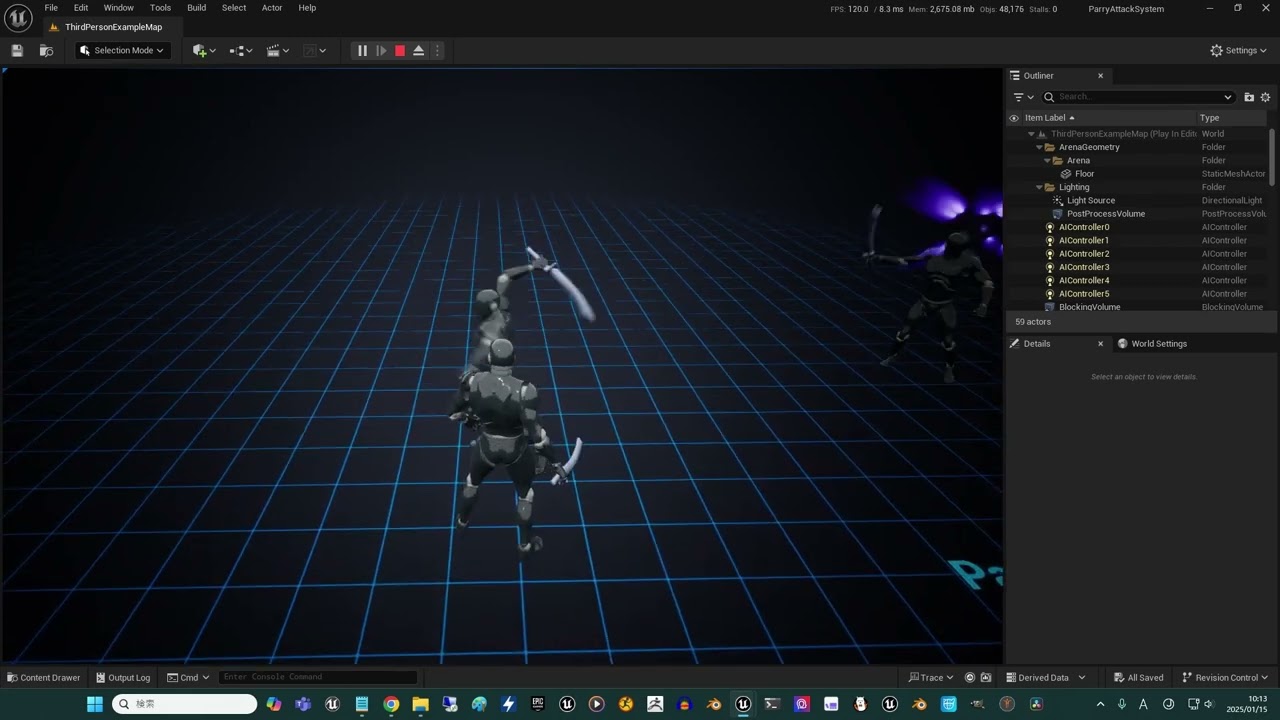The width and height of the screenshot is (1280, 720).
Task: Select the Light Source item
Action: coord(1090,201)
